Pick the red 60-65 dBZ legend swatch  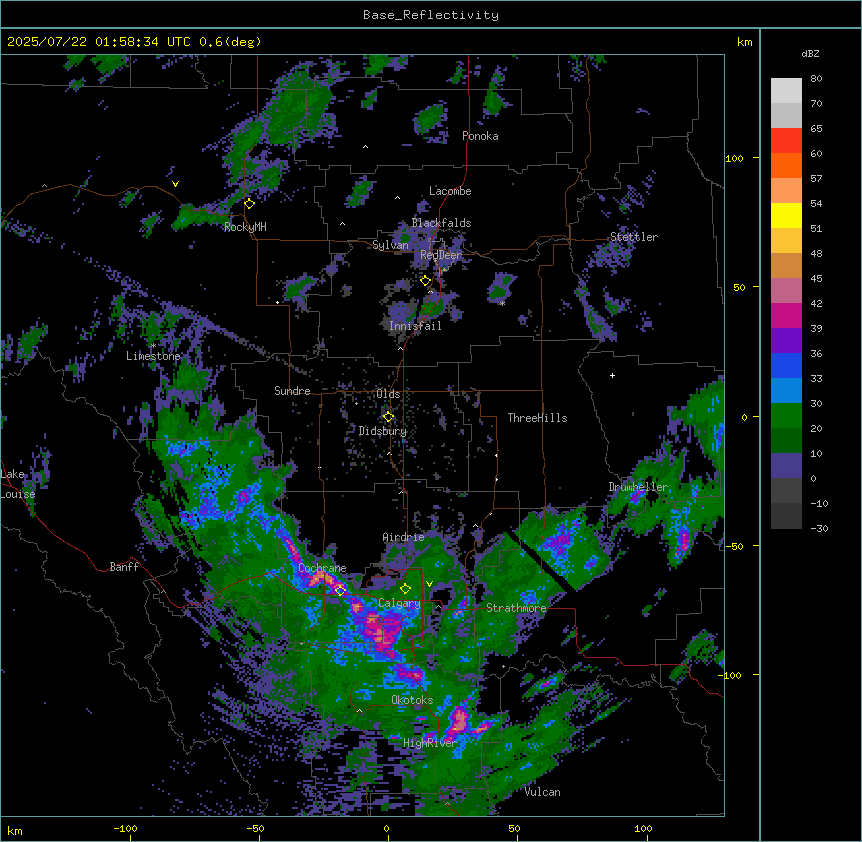786,141
